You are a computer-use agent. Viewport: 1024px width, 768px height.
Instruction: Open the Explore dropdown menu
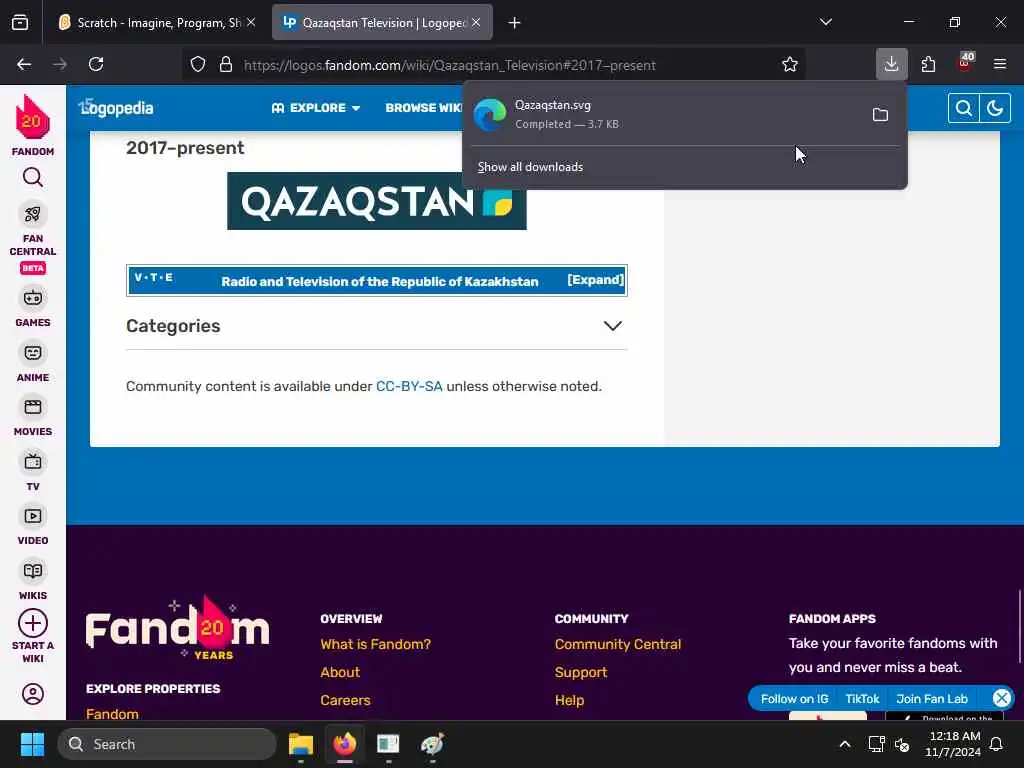pyautogui.click(x=316, y=108)
